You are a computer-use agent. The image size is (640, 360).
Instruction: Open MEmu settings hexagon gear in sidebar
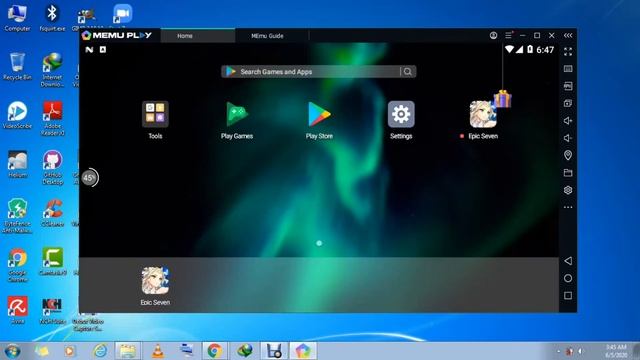point(568,190)
